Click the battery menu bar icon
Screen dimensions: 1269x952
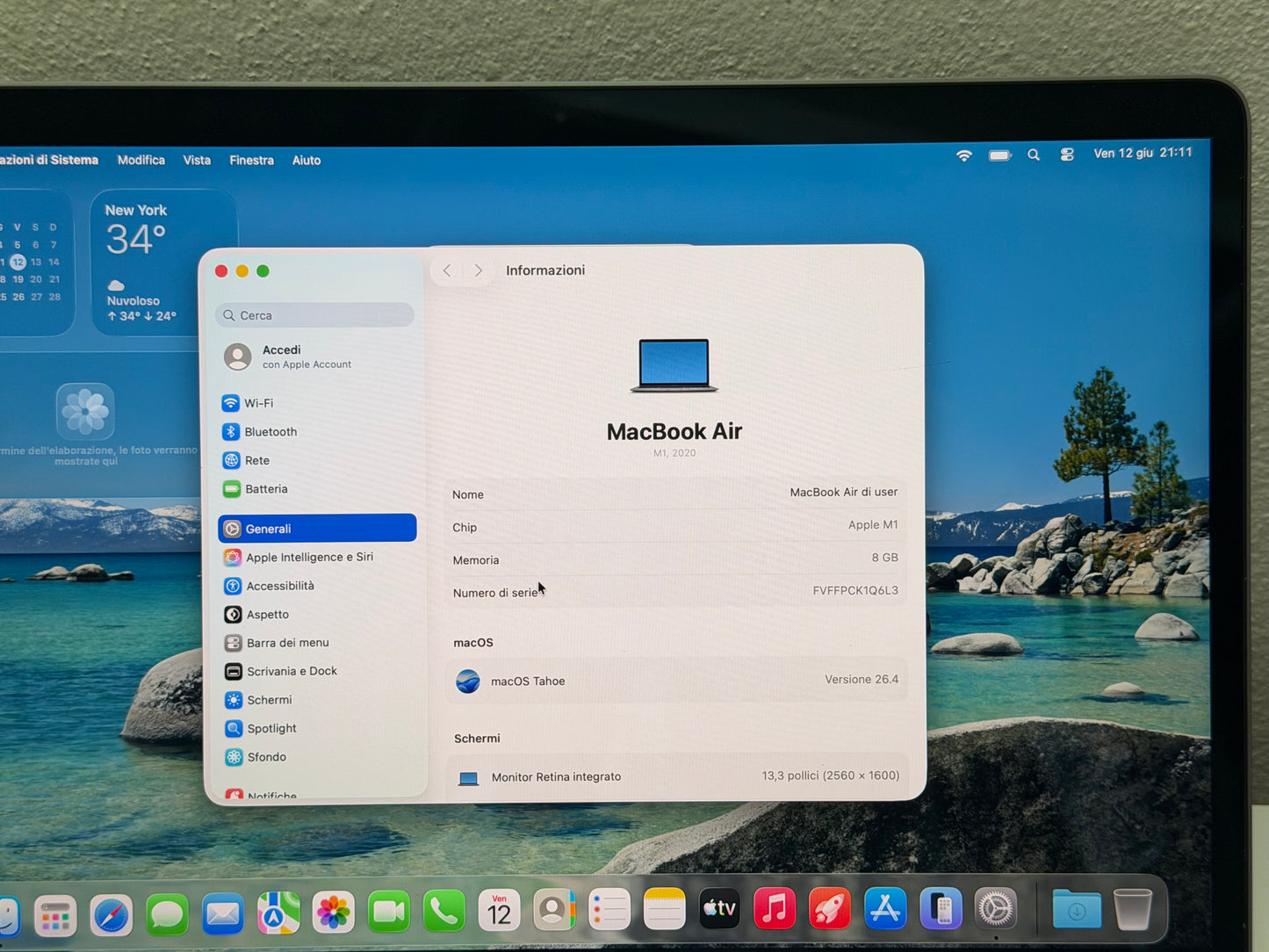pyautogui.click(x=999, y=155)
